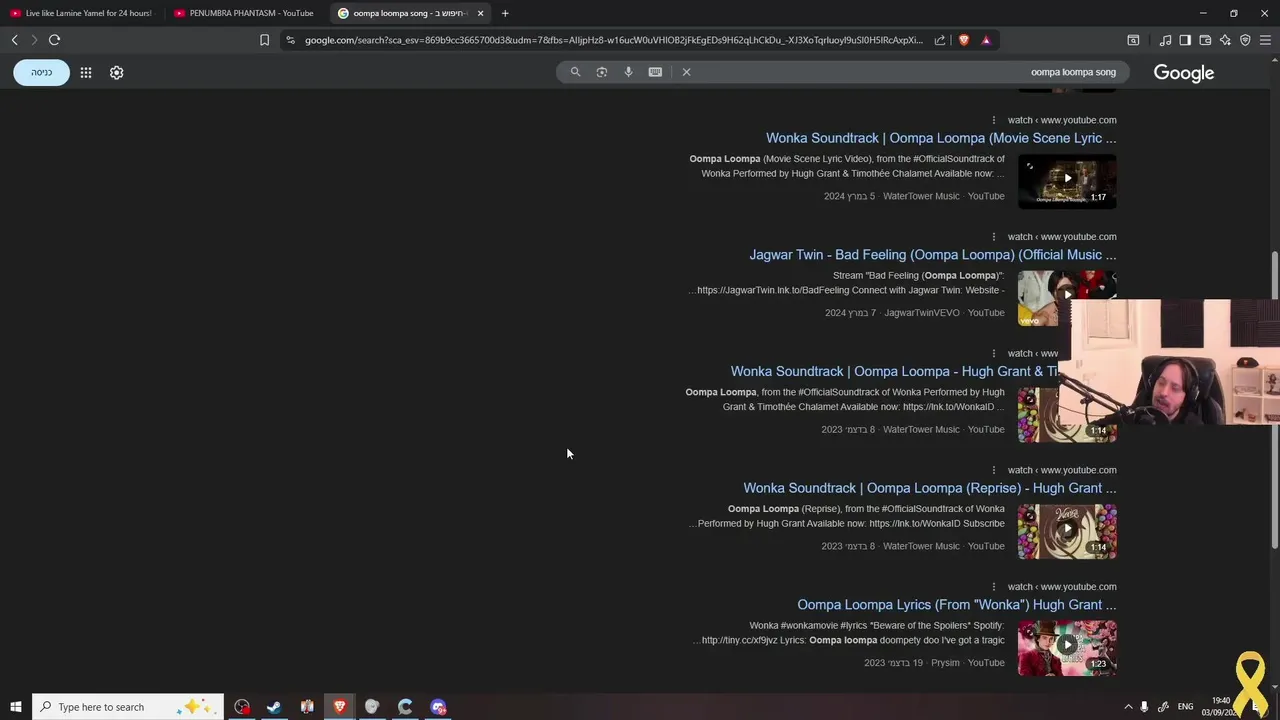The image size is (1280, 720).
Task: Open Steam from the taskbar
Action: click(x=274, y=707)
